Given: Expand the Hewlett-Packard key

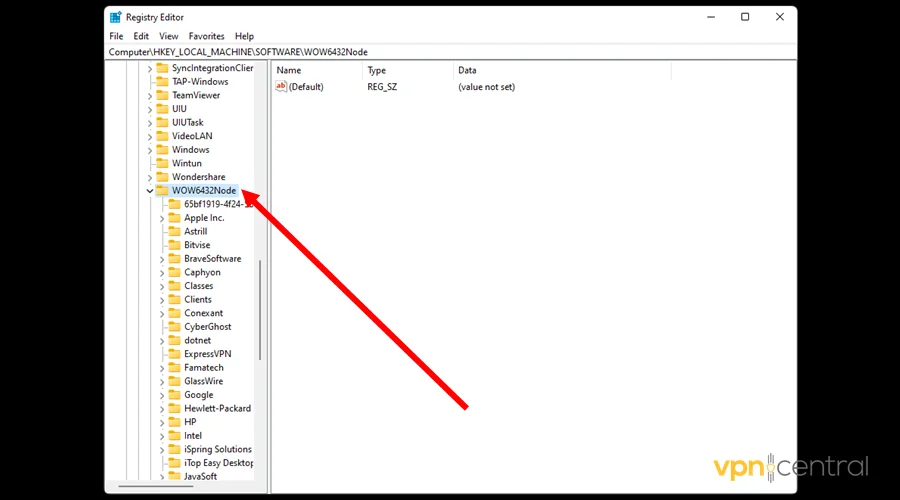Looking at the screenshot, I should pos(162,409).
